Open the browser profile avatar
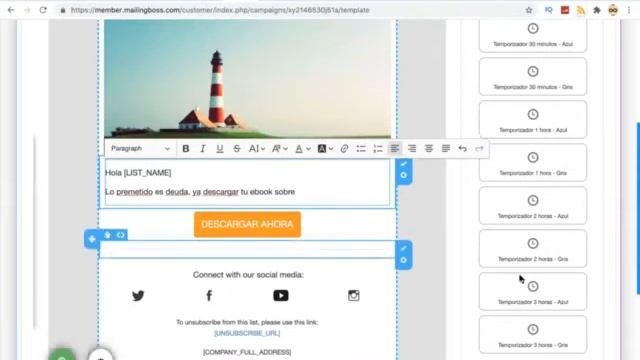640x360 pixels. [613, 10]
